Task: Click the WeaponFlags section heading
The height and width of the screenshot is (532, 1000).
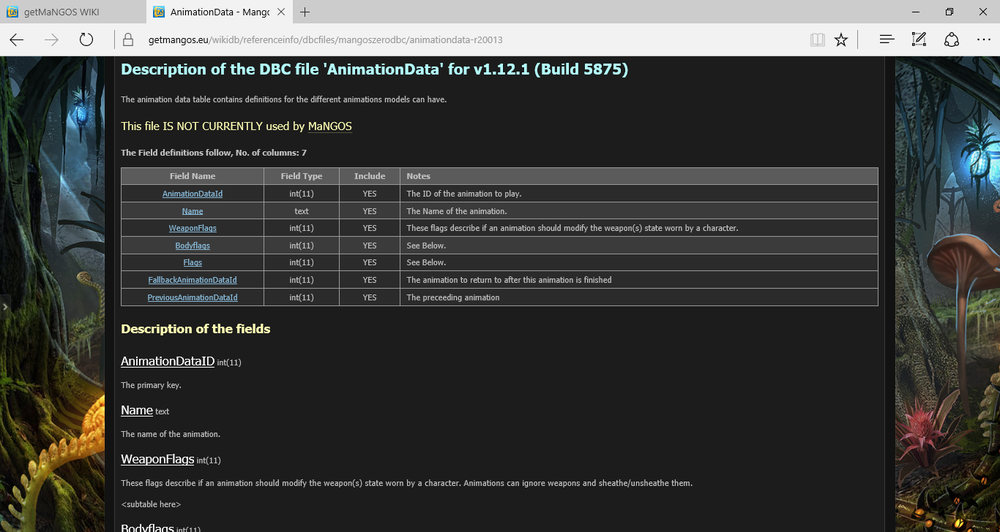Action: (x=158, y=459)
